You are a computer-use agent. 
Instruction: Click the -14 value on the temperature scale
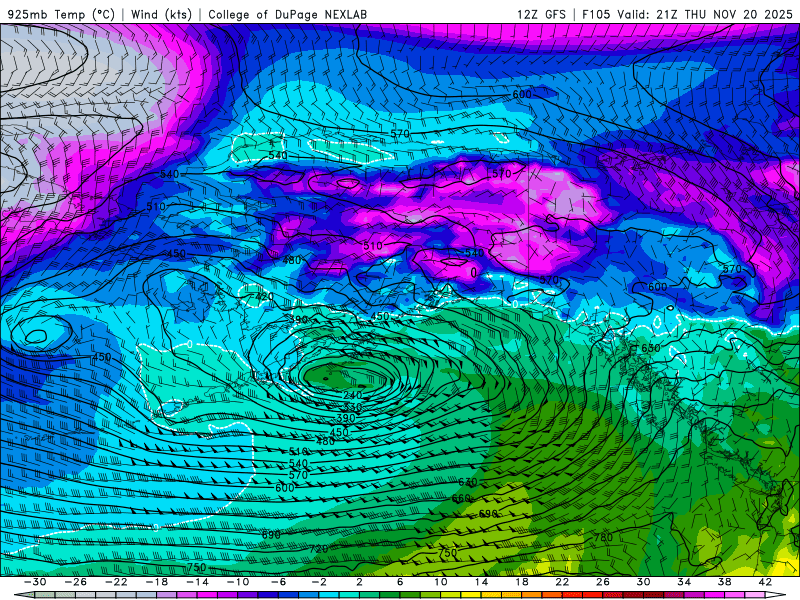tap(197, 582)
